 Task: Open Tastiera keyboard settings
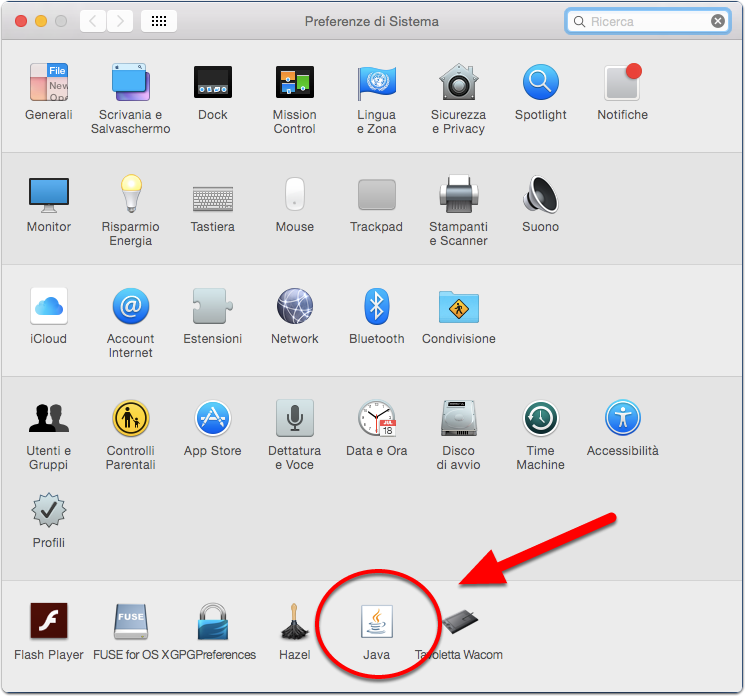click(213, 199)
